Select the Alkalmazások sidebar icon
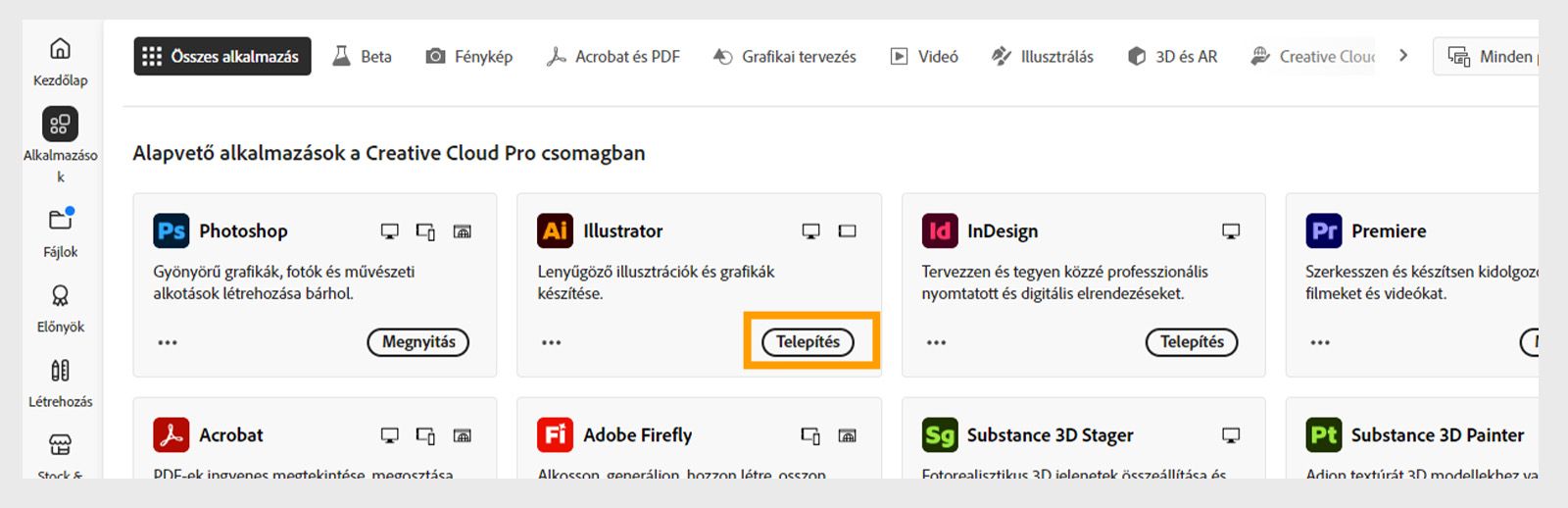 click(x=60, y=125)
